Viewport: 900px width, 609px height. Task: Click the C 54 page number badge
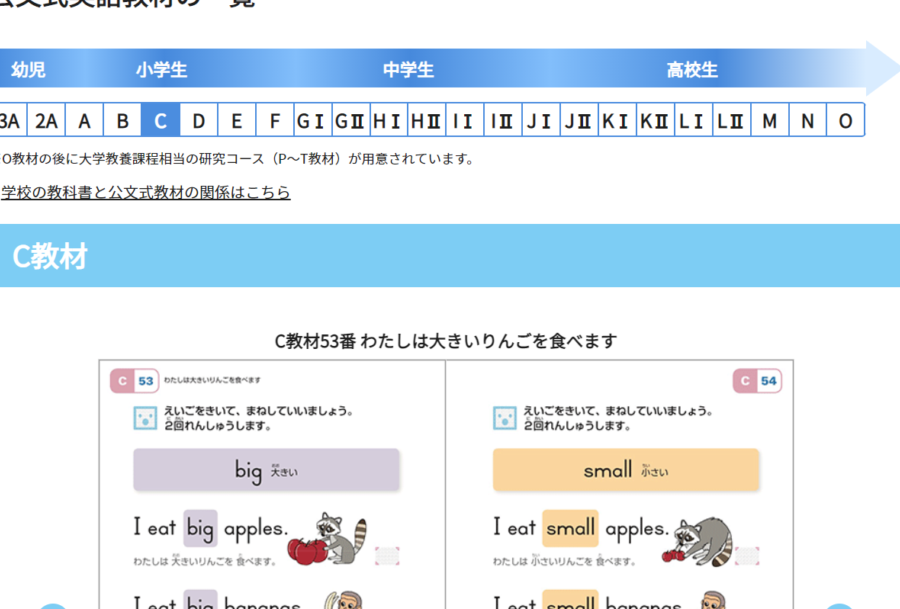point(757,381)
